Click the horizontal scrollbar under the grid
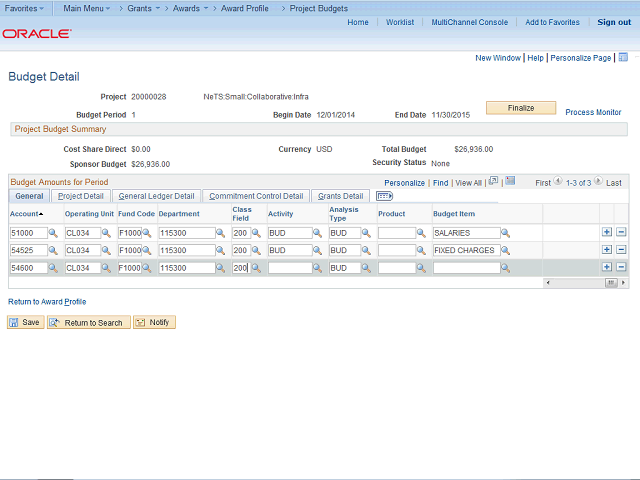This screenshot has height=480, width=640. click(x=582, y=283)
